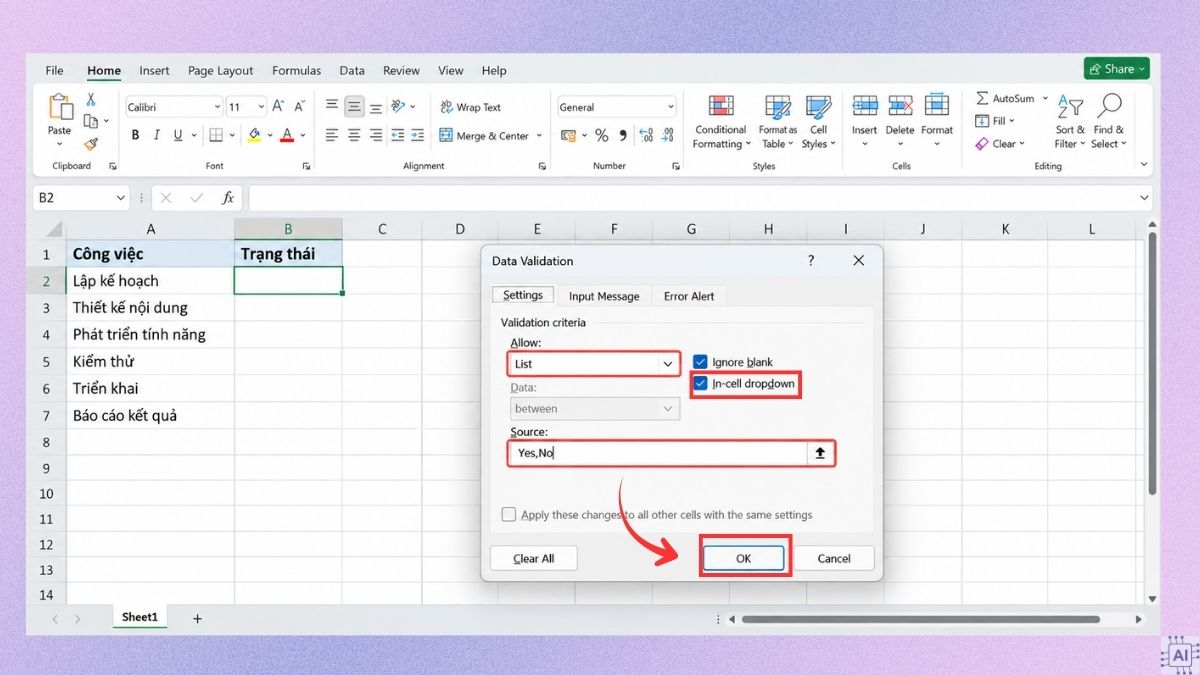This screenshot has width=1200, height=675.
Task: Click the Source field containing Yes,No
Action: click(x=658, y=453)
